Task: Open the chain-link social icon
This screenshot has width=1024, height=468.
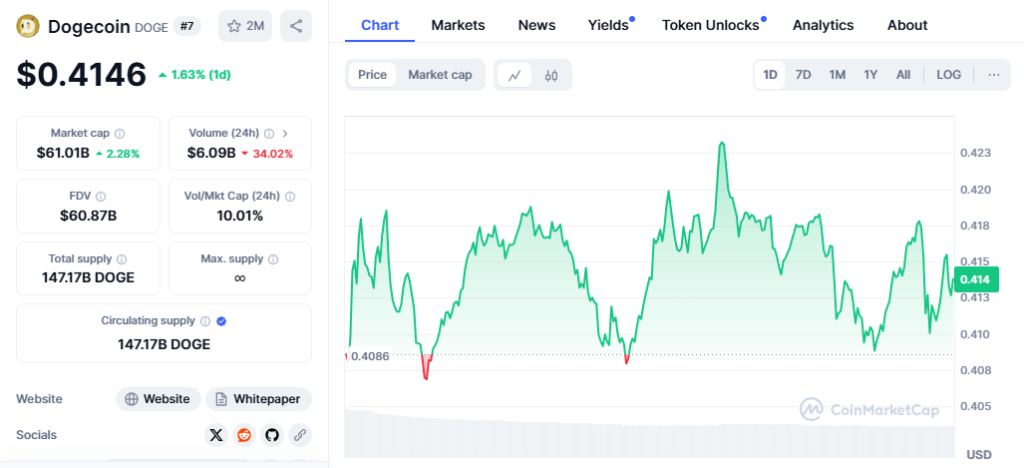Action: click(x=300, y=435)
